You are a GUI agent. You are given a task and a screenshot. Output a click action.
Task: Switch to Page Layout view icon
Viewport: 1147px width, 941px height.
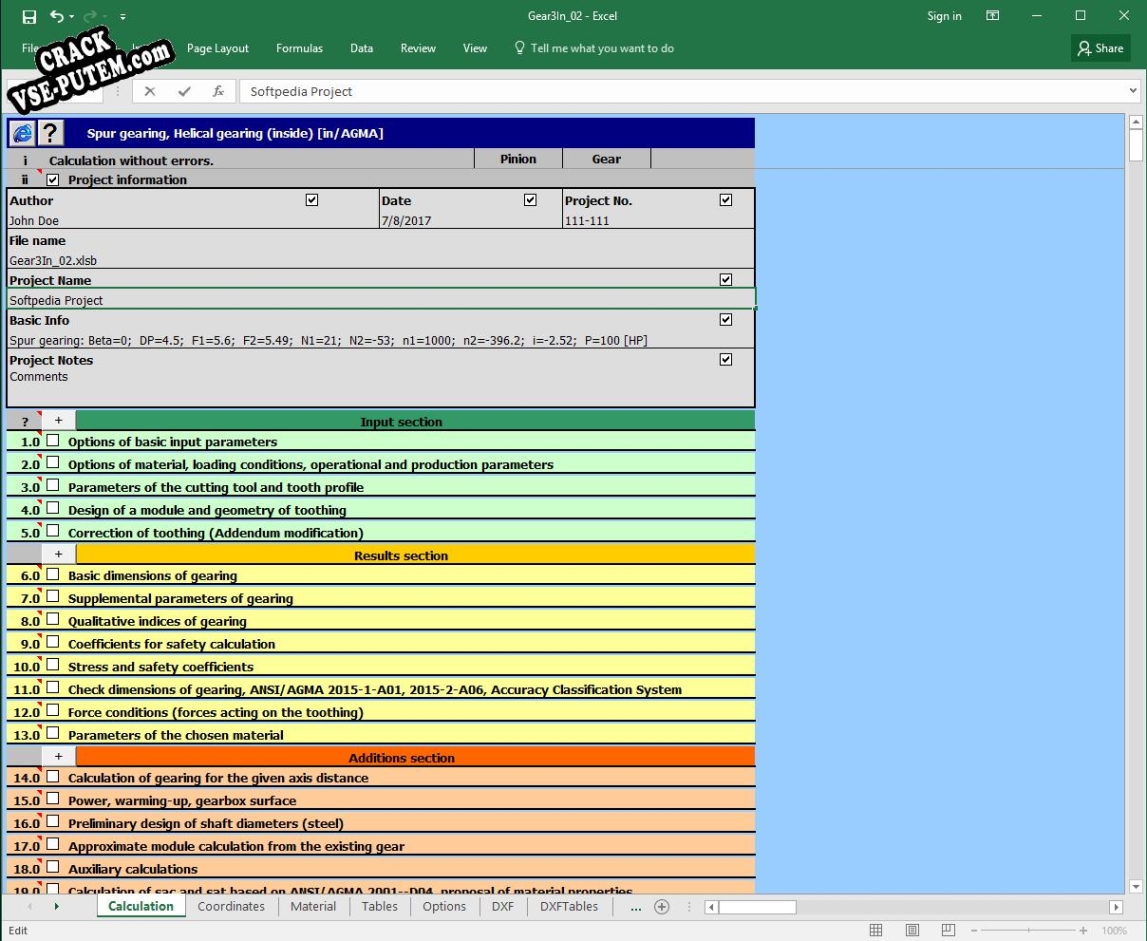pos(912,930)
